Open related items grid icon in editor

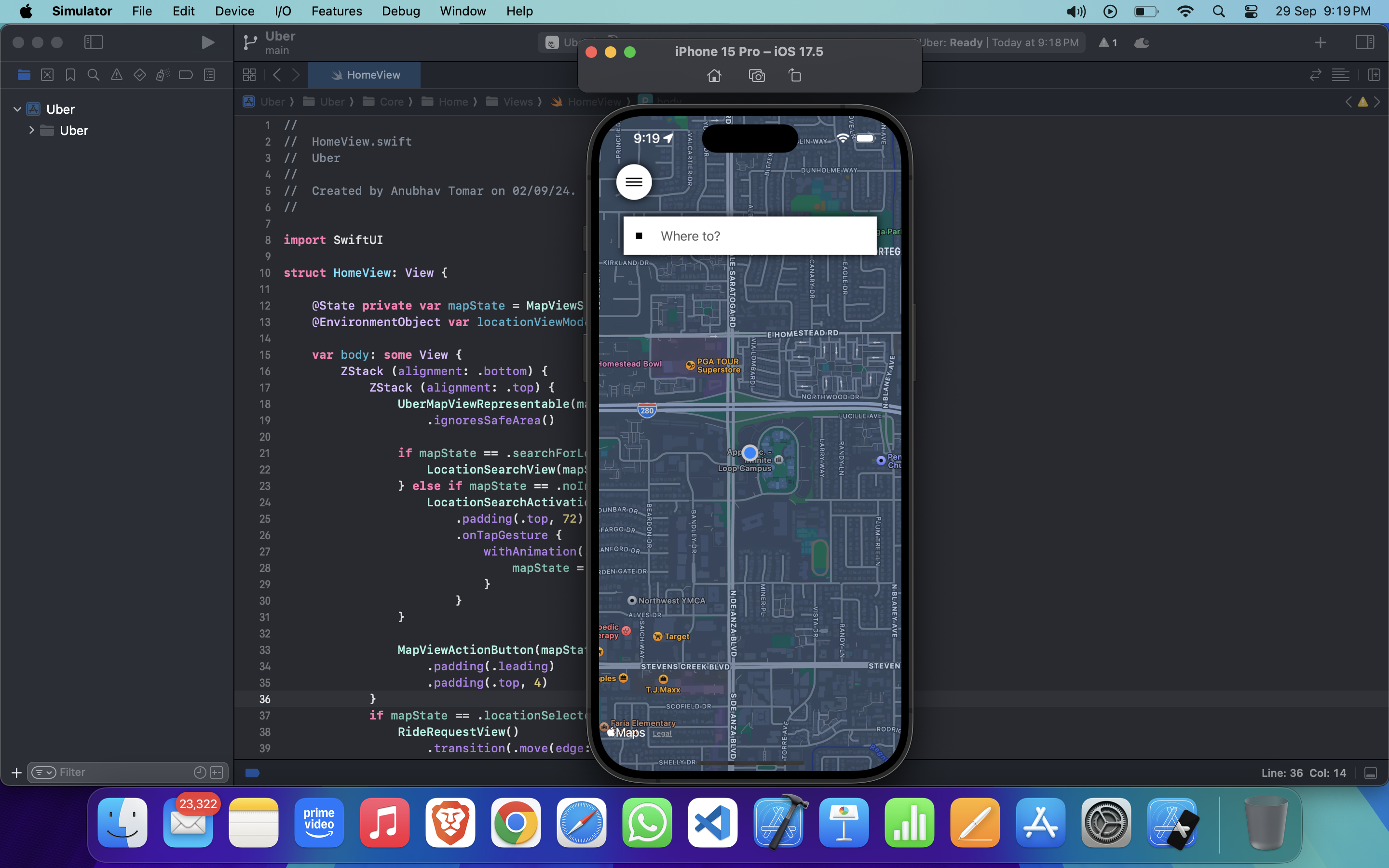(x=249, y=75)
